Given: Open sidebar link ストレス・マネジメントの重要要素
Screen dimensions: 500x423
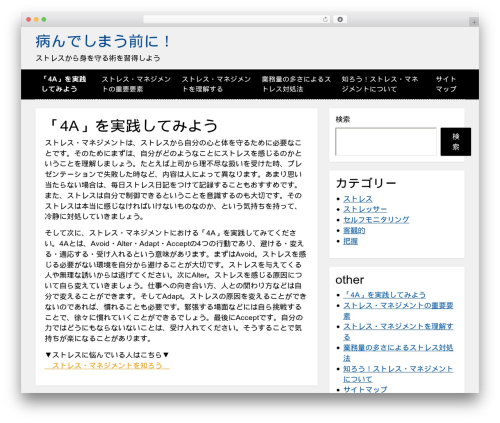Looking at the screenshot, I should 398,311.
